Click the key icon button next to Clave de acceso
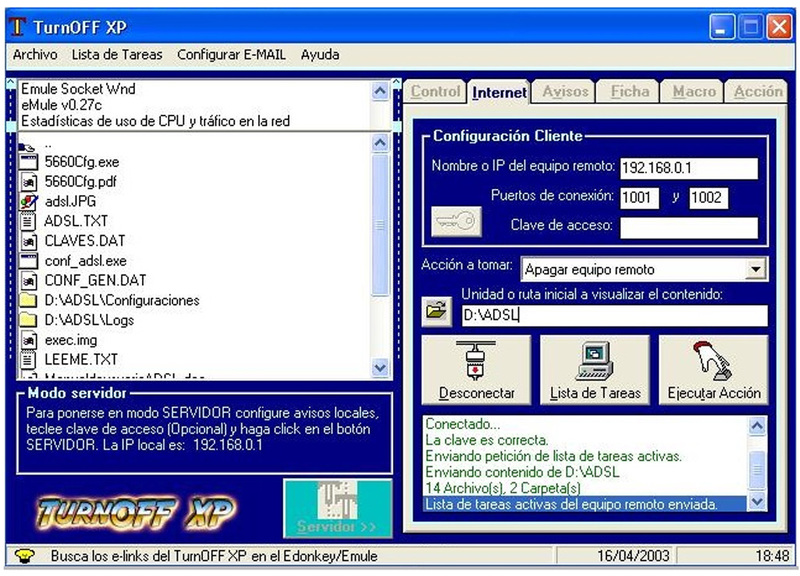800x576 pixels. pos(456,221)
